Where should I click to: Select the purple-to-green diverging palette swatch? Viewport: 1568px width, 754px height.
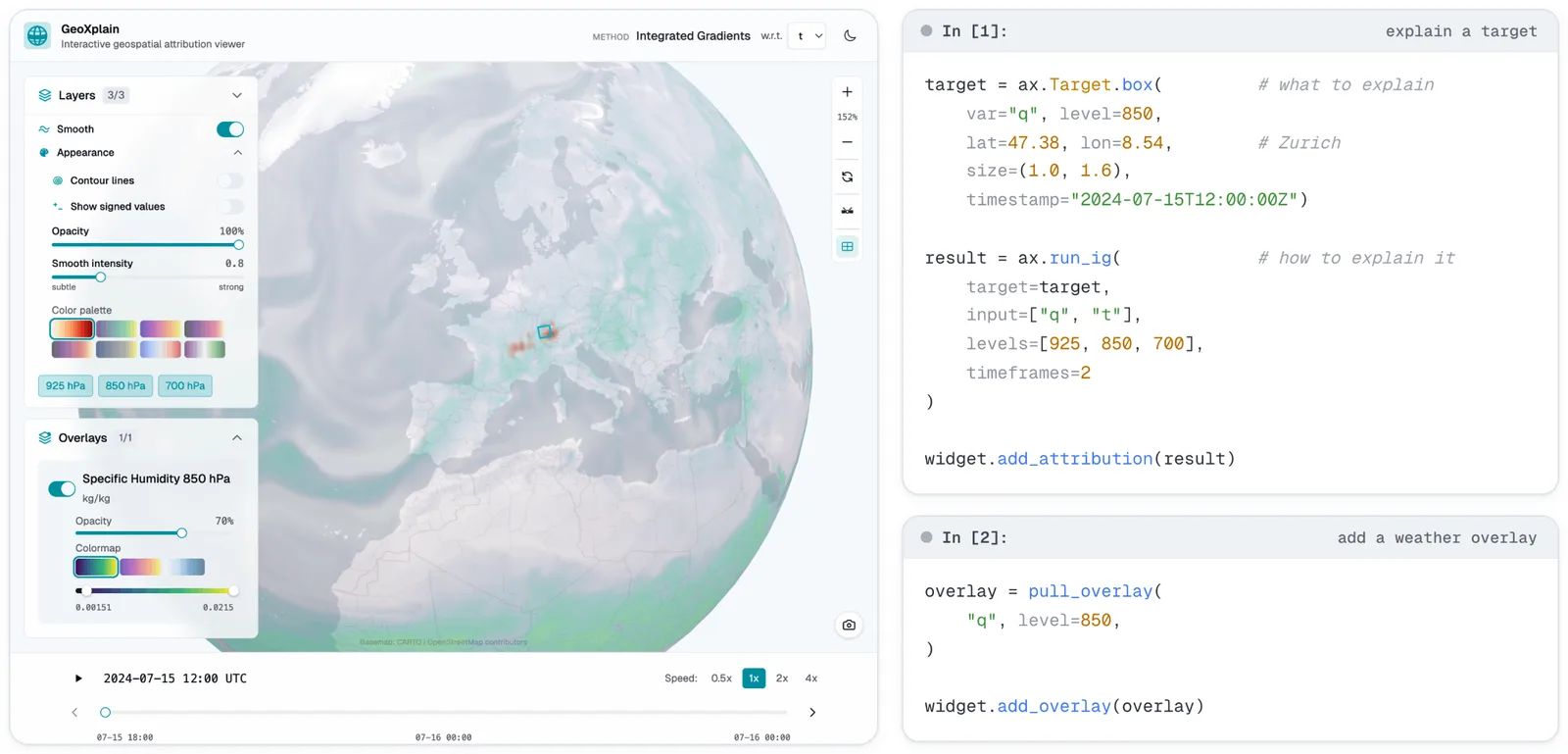[x=204, y=349]
